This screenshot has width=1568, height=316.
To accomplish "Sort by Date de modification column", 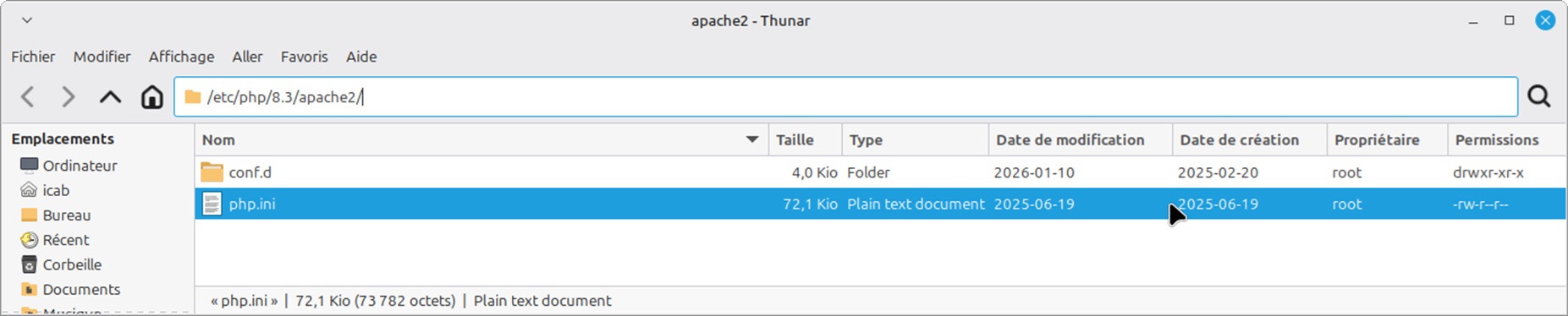I will [x=1081, y=139].
